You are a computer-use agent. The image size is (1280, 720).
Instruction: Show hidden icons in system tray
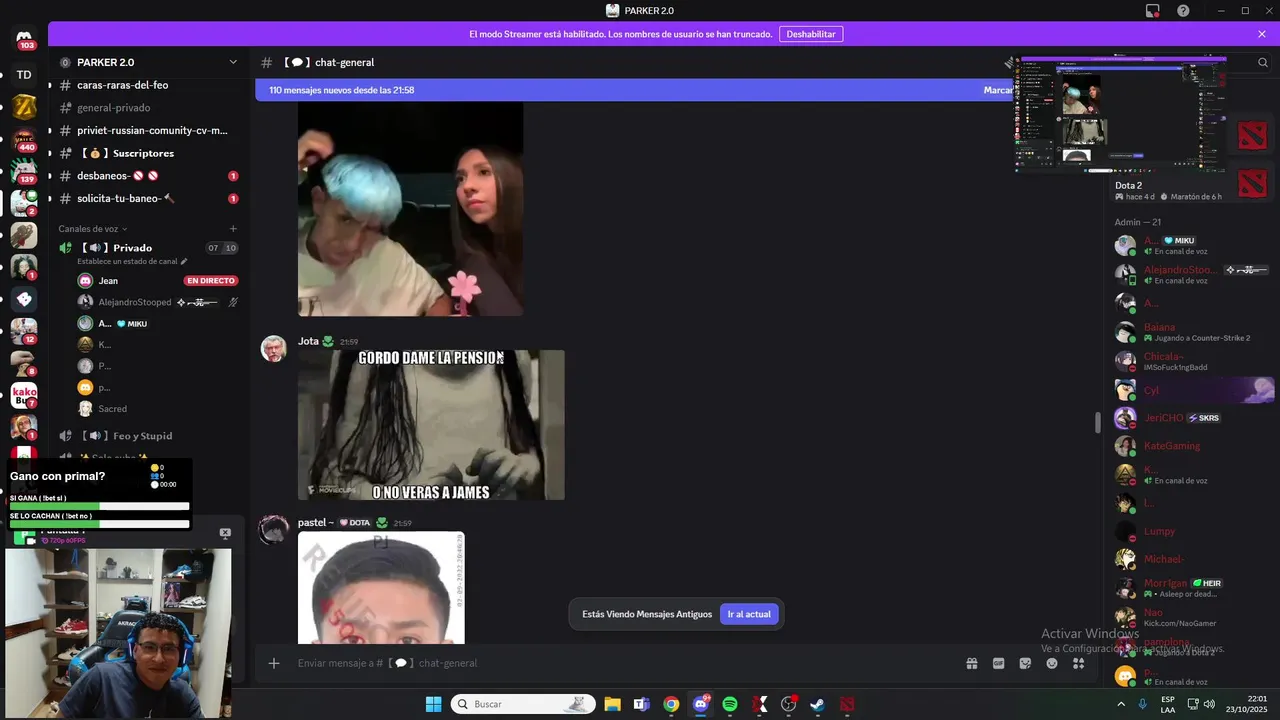click(x=1121, y=704)
